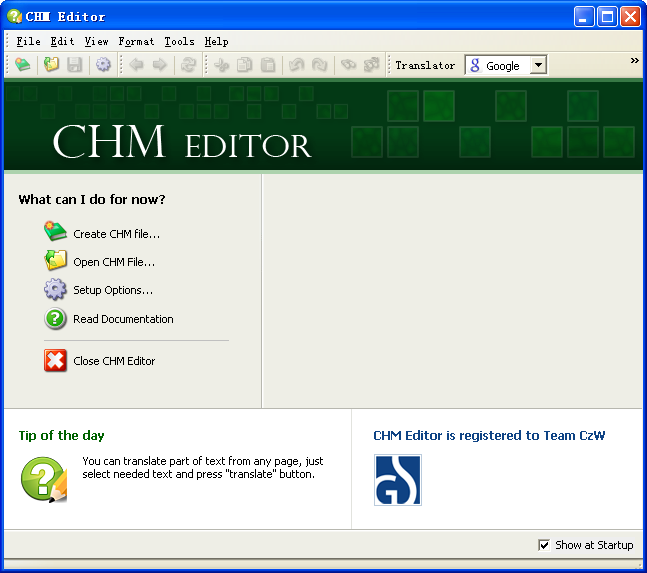Open the Tools menu
Screen dimensions: 647x573
pos(179,41)
